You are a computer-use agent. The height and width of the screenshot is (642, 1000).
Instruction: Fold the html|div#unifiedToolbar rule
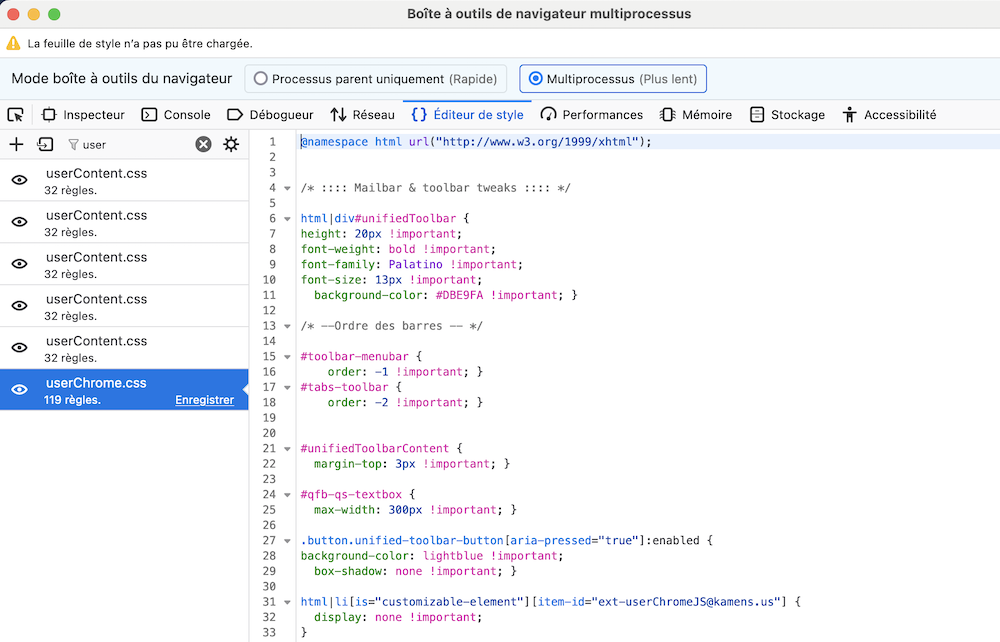[x=288, y=219]
